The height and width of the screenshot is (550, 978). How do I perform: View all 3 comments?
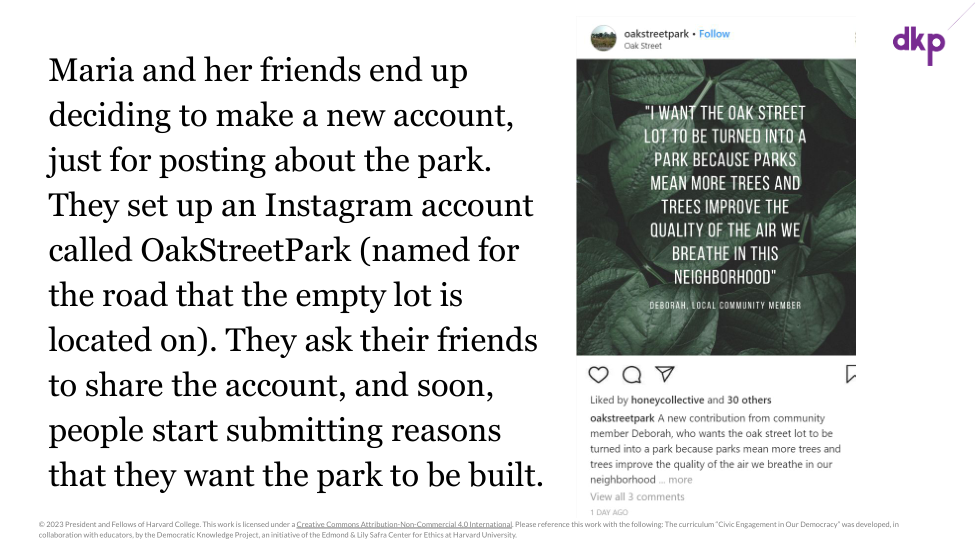click(637, 496)
